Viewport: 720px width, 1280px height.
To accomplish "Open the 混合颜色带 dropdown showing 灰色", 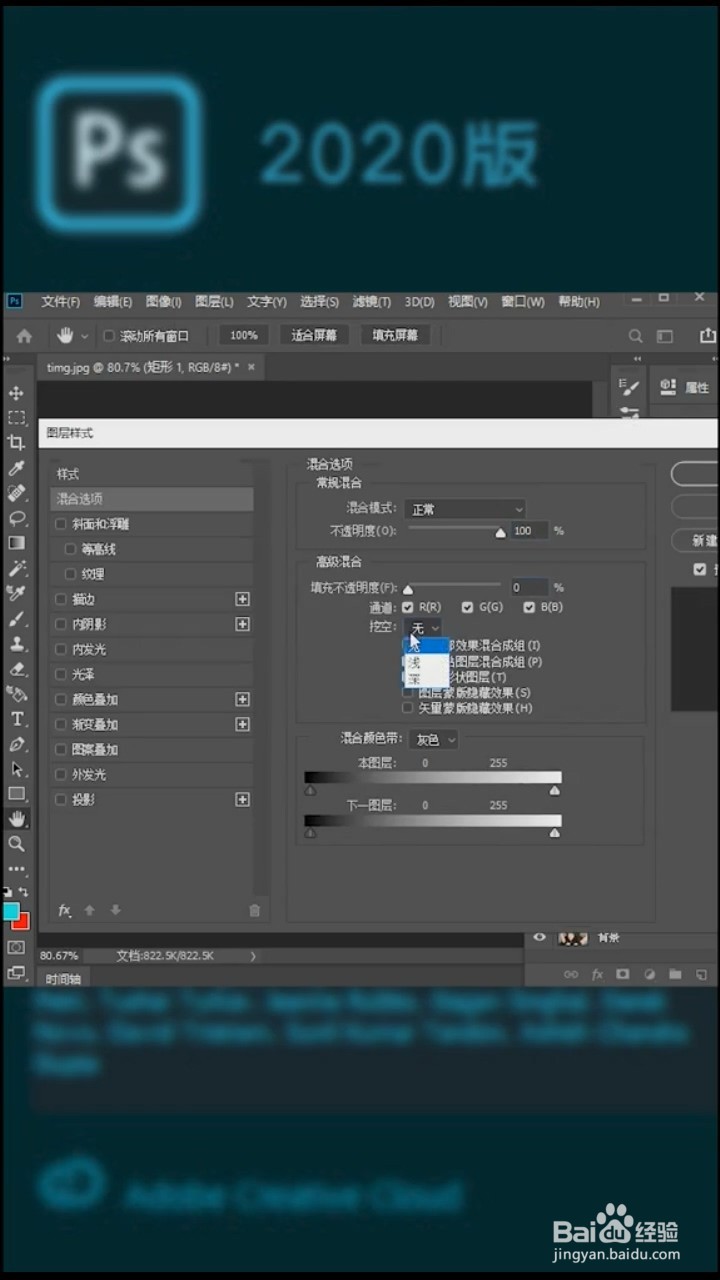I will [x=435, y=740].
